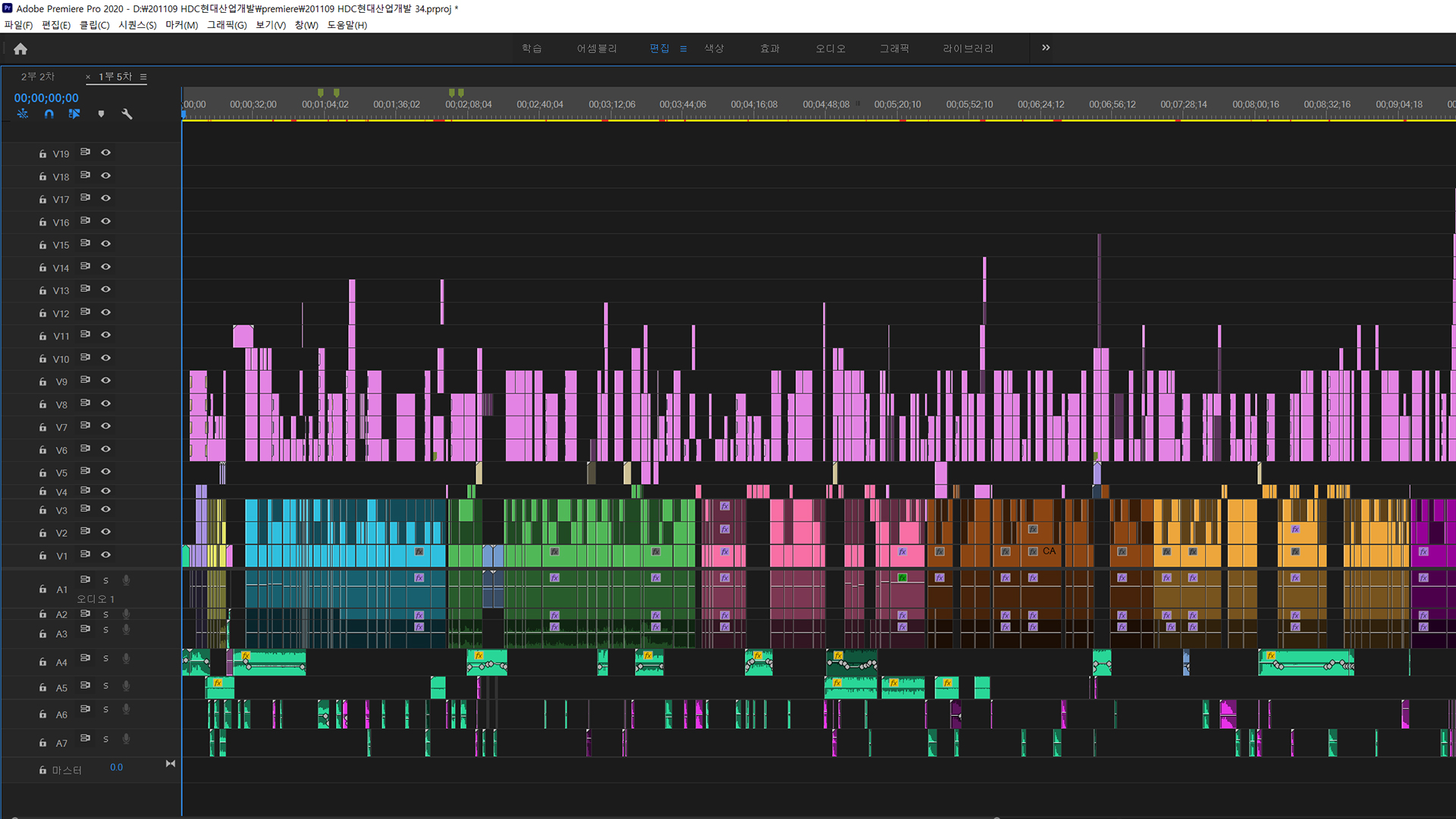
Task: Click the microphone voice-over icon on track A4
Action: [126, 658]
